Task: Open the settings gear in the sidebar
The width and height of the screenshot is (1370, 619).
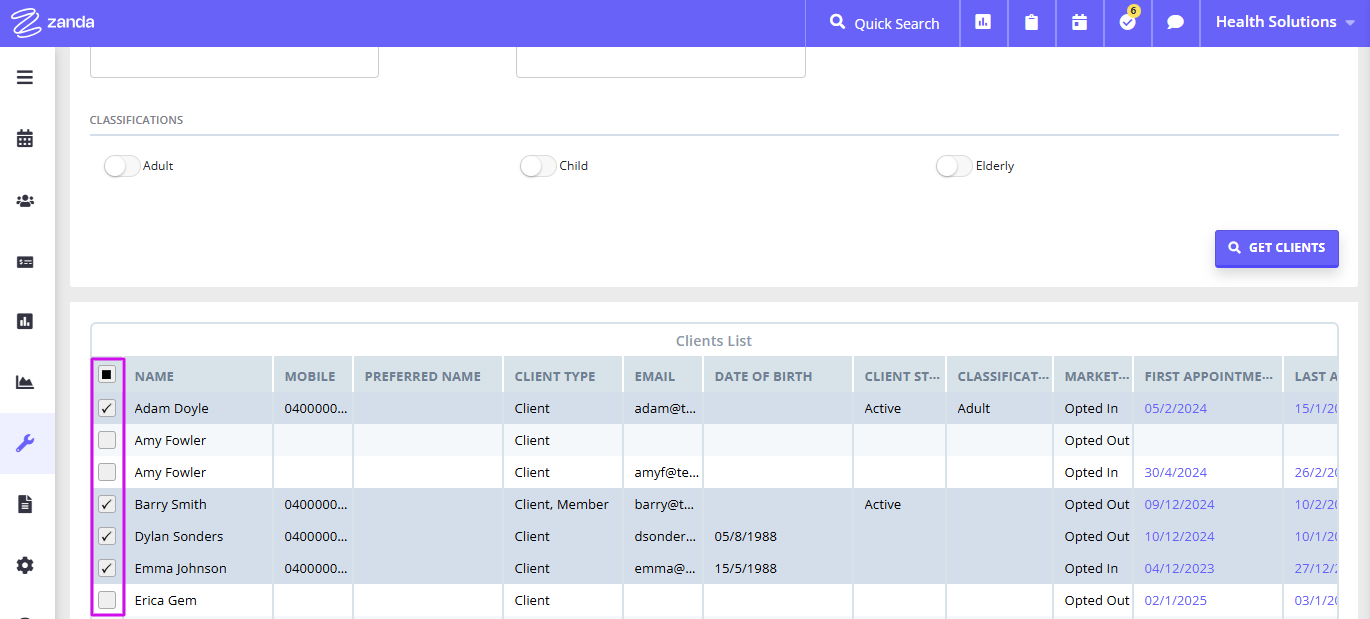Action: 25,565
